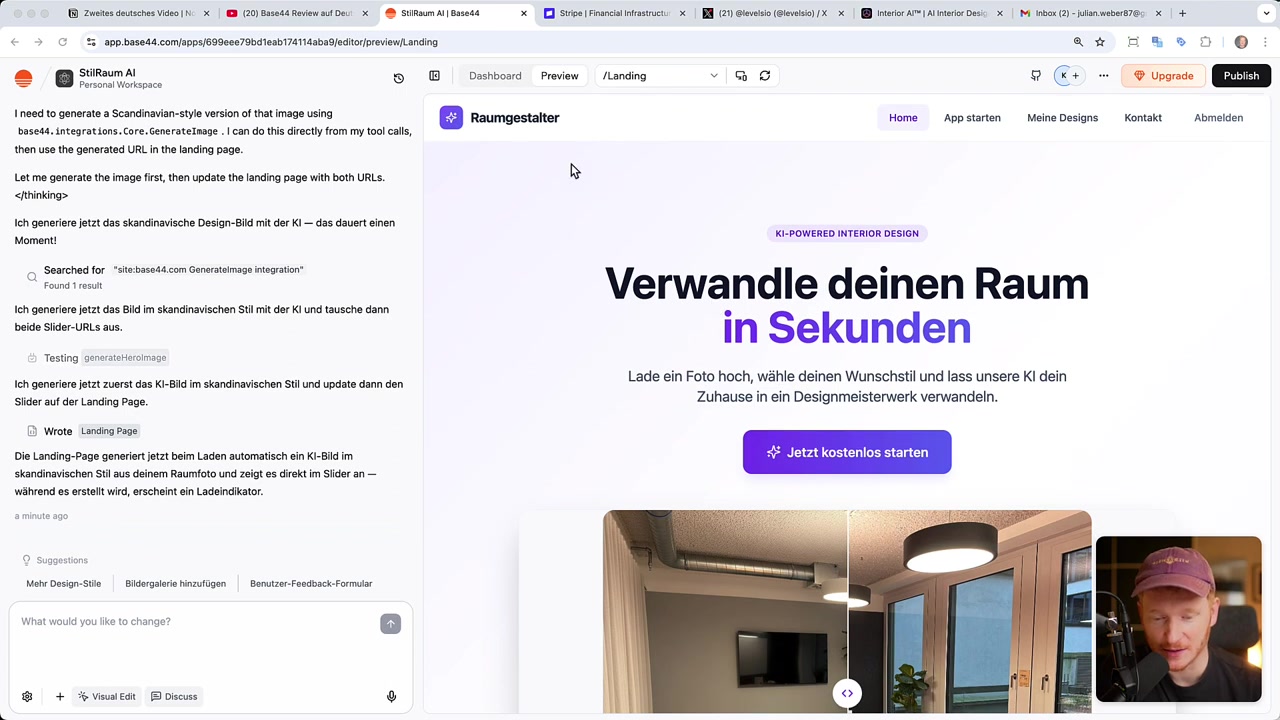
Task: Collapse the chat sidebar panel icon
Action: (434, 76)
